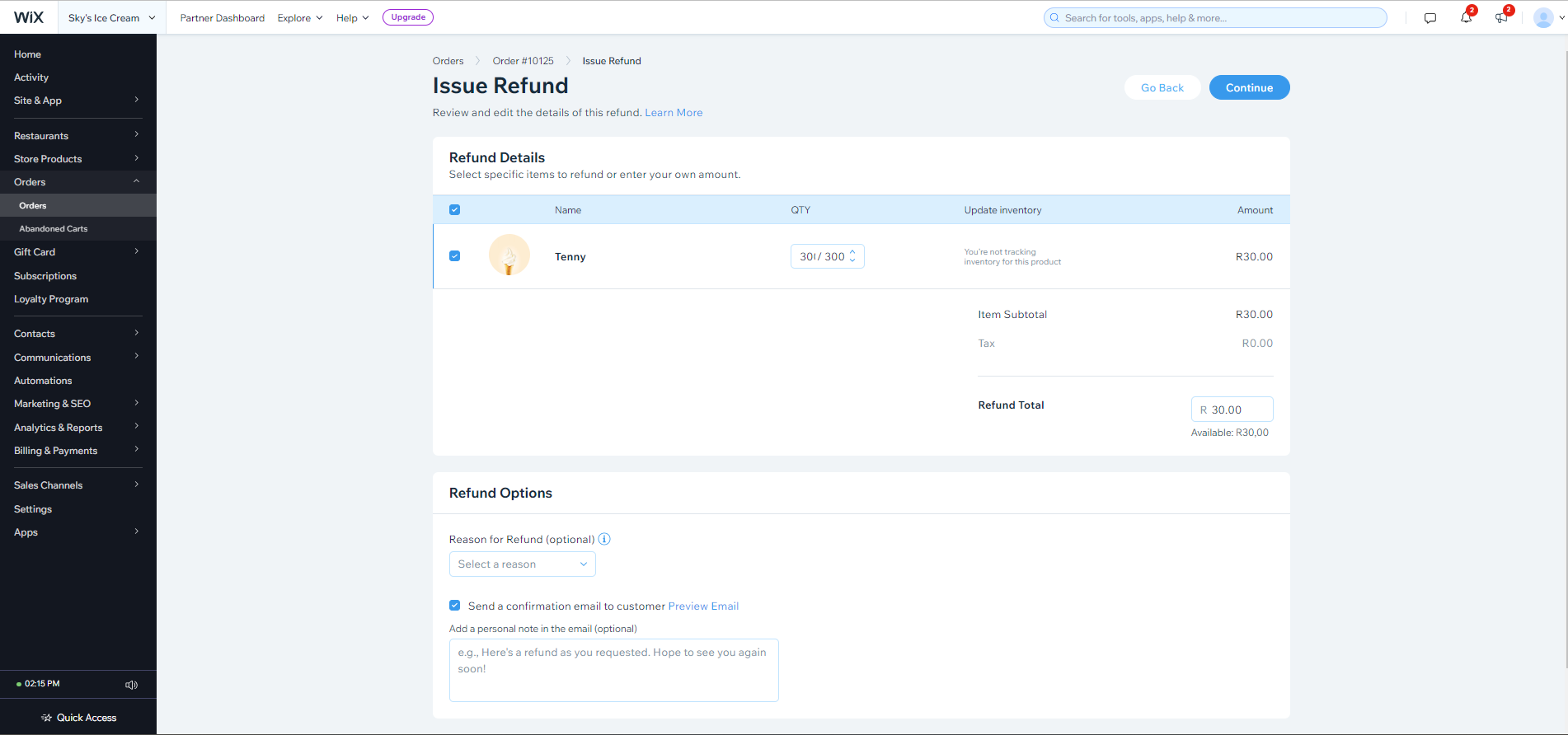Click the Wix logo

[29, 17]
